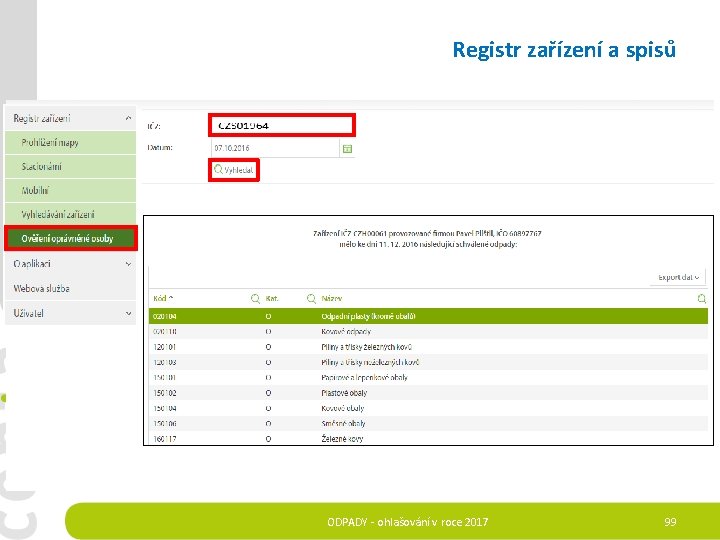Click code cell 160117
The width and height of the screenshot is (720, 540).
164,439
